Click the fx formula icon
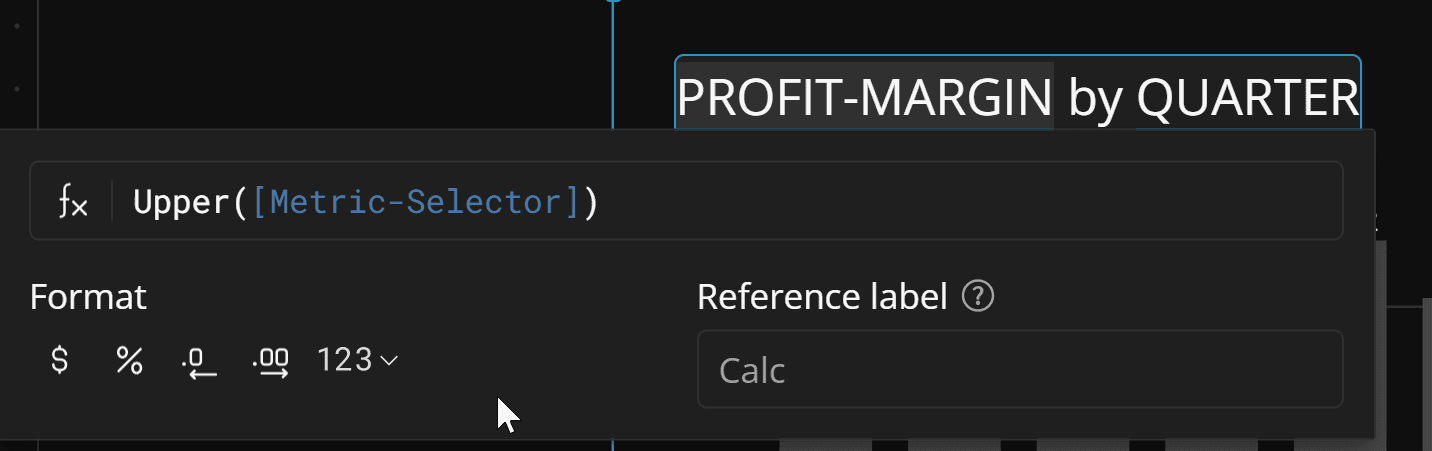Viewport: 1432px width, 451px height. coord(73,204)
